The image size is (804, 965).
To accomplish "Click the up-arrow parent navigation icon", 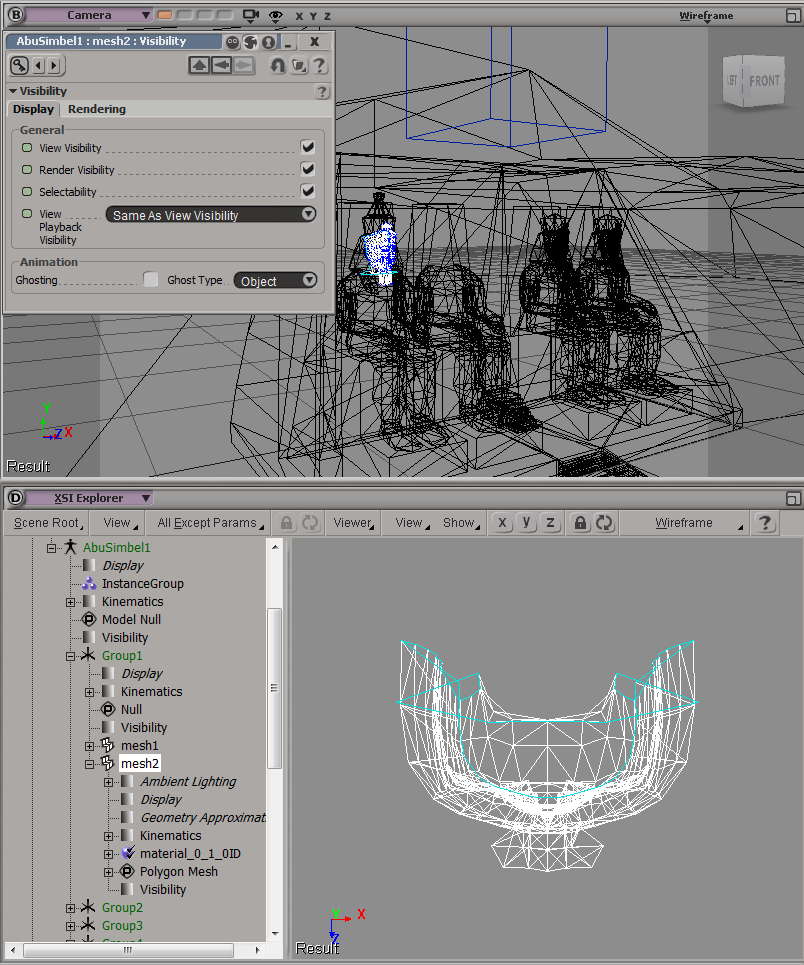I will (199, 65).
